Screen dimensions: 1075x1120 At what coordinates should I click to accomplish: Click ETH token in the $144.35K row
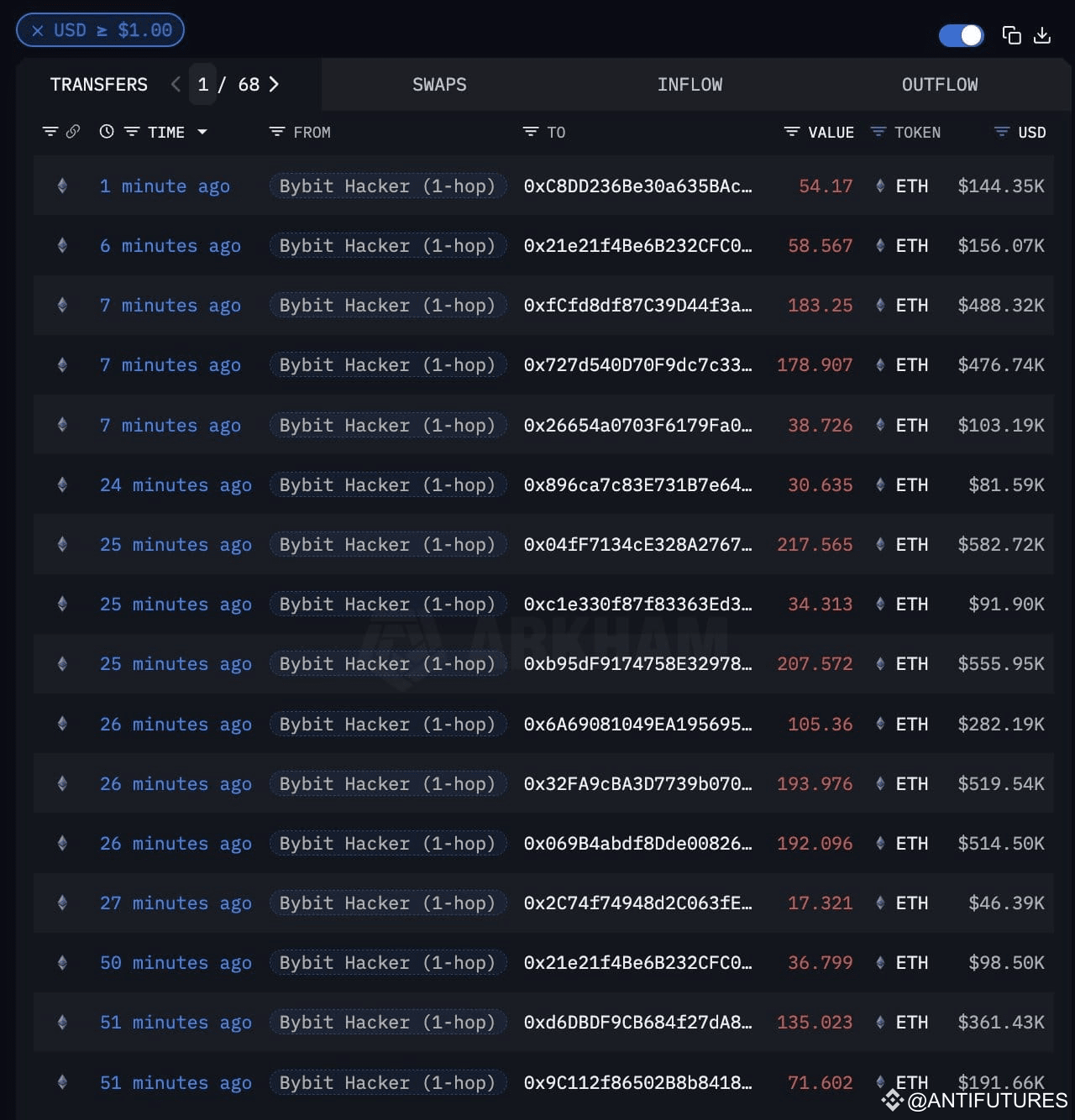point(902,186)
